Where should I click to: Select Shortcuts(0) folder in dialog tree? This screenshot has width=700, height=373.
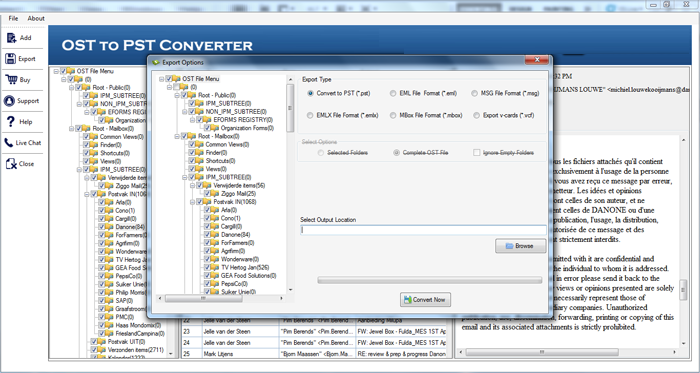(x=220, y=161)
